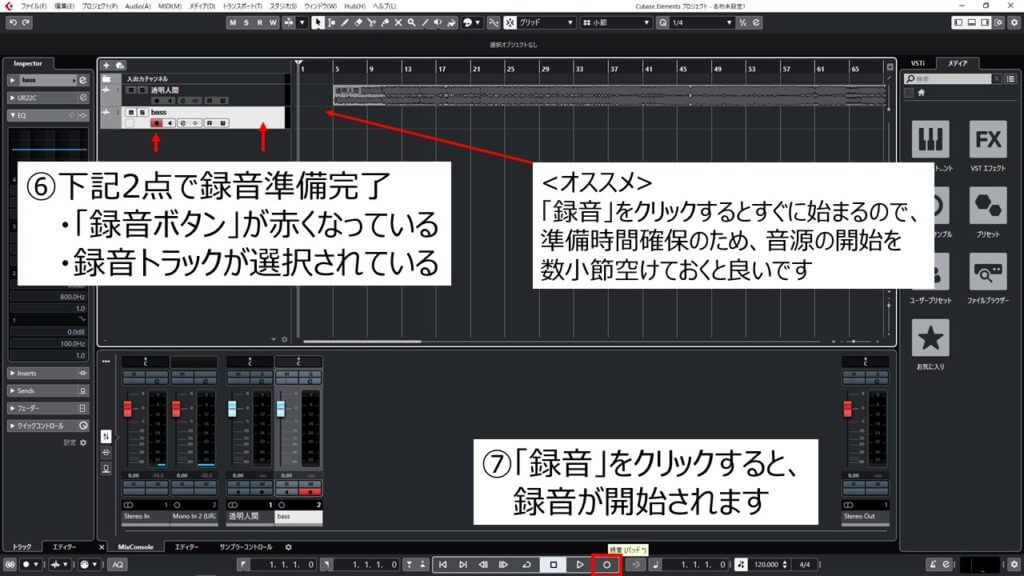1024x576 pixels.
Task: Click the Media home icon
Action: pyautogui.click(x=921, y=93)
